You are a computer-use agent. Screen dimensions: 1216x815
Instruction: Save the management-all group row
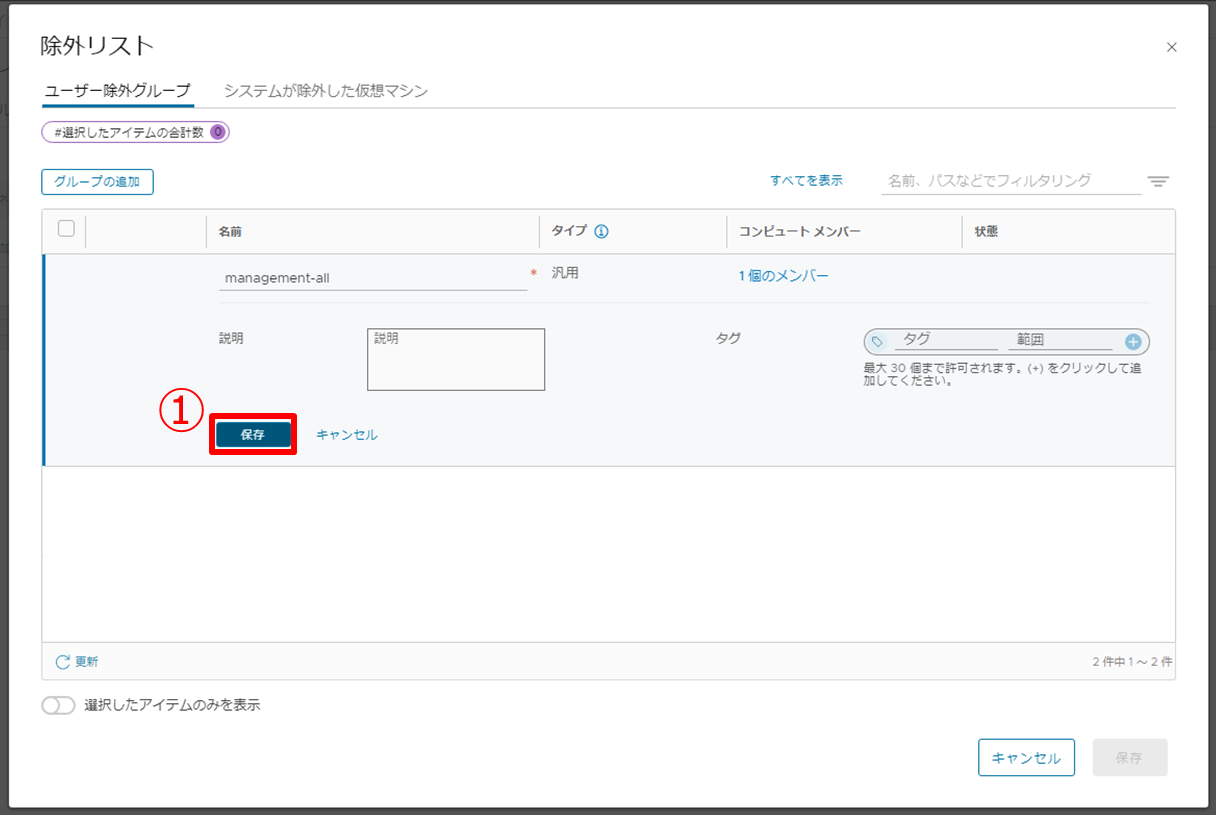[x=253, y=435]
